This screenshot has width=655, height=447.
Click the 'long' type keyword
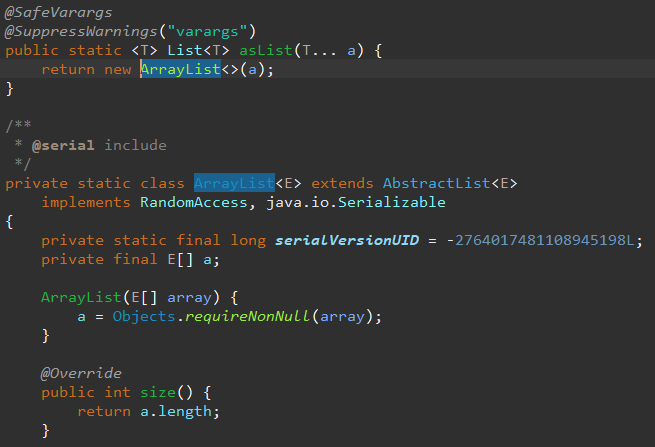coord(248,240)
